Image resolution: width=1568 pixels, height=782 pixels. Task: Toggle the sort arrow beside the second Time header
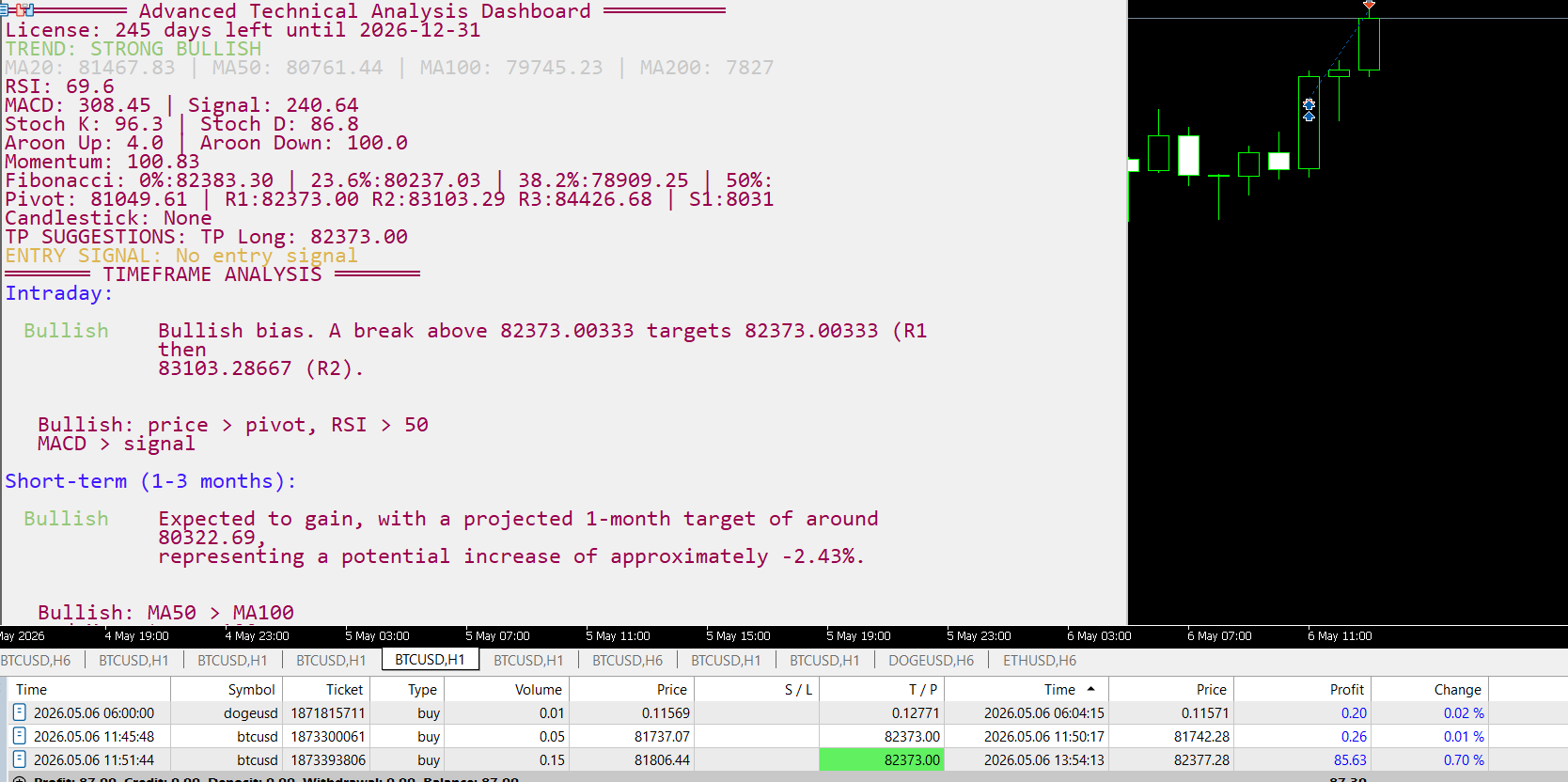1090,689
